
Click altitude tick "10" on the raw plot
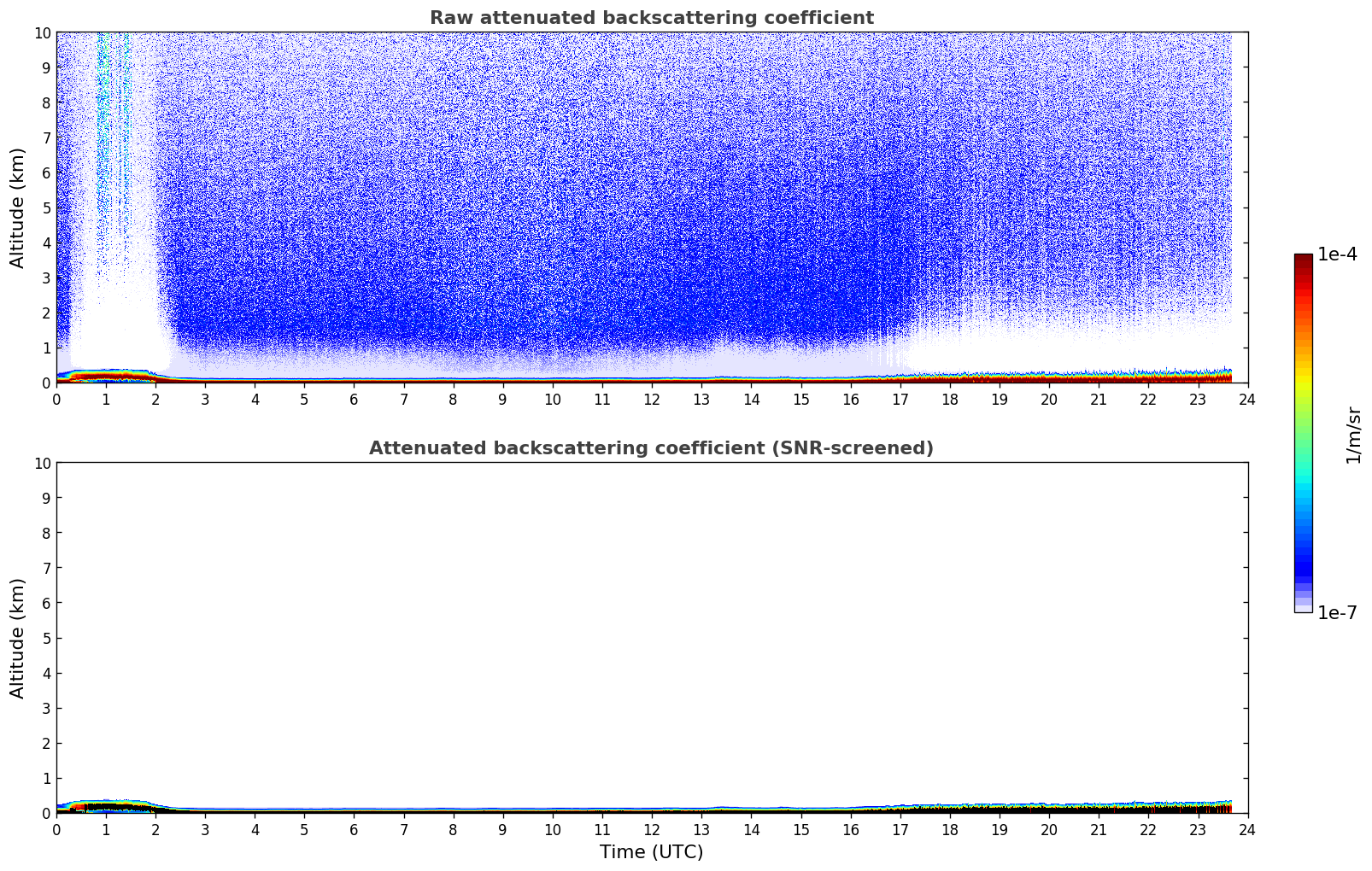coord(42,32)
